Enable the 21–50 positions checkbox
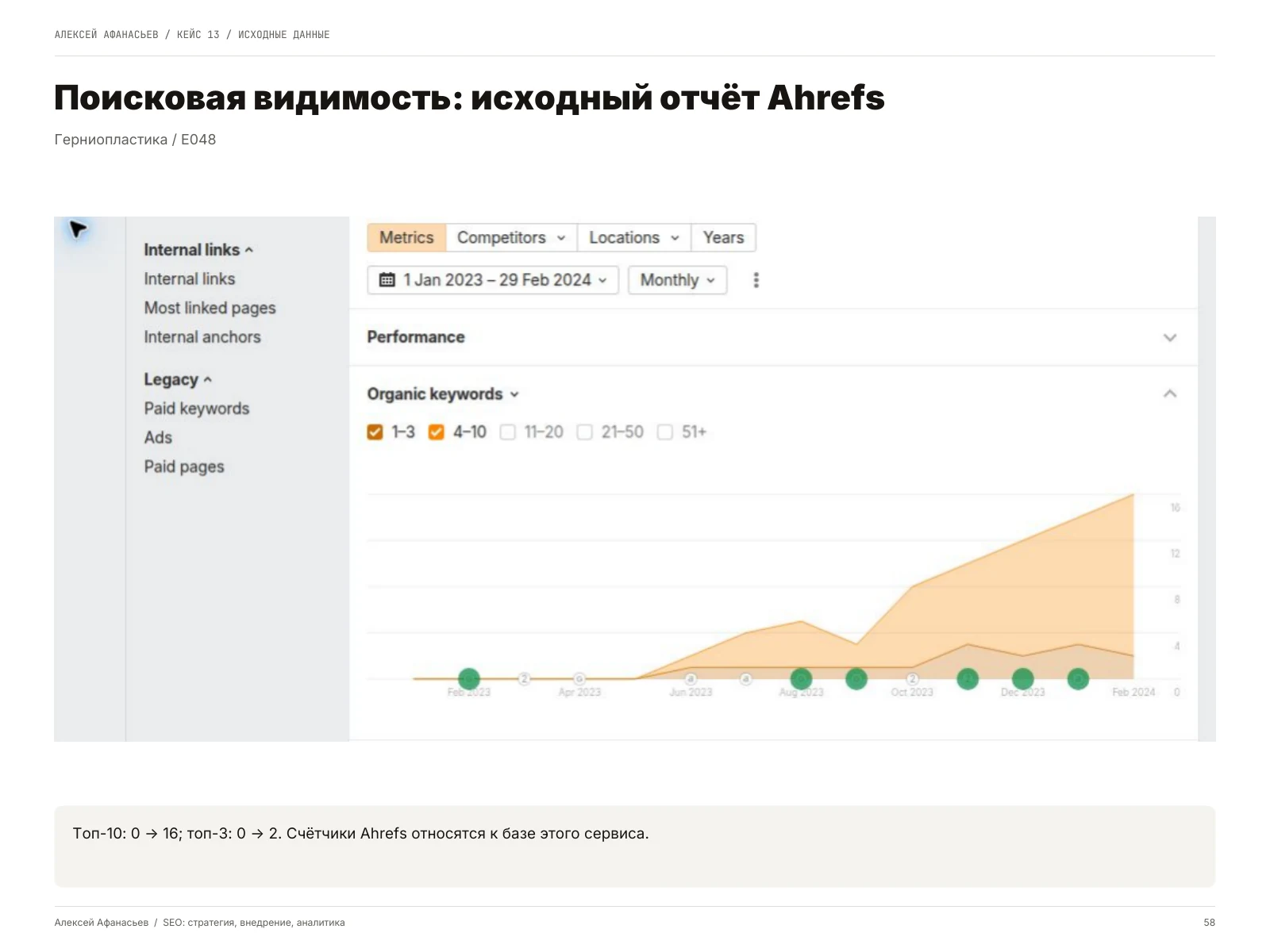Viewport: 1270px width, 952px height. click(585, 432)
